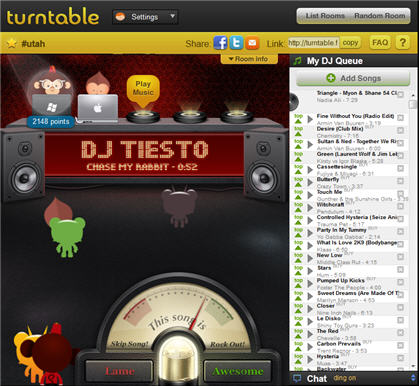Click the My DJ Queue header
419x386 pixels.
[354, 61]
